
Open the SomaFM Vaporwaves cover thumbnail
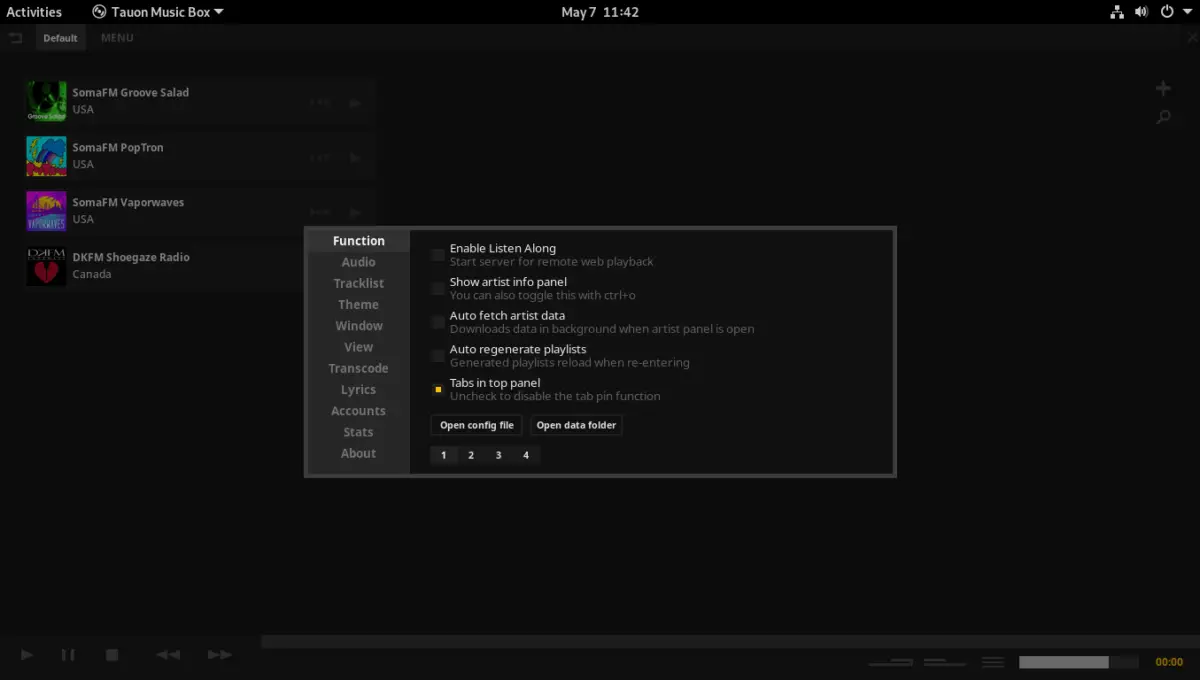[46, 211]
